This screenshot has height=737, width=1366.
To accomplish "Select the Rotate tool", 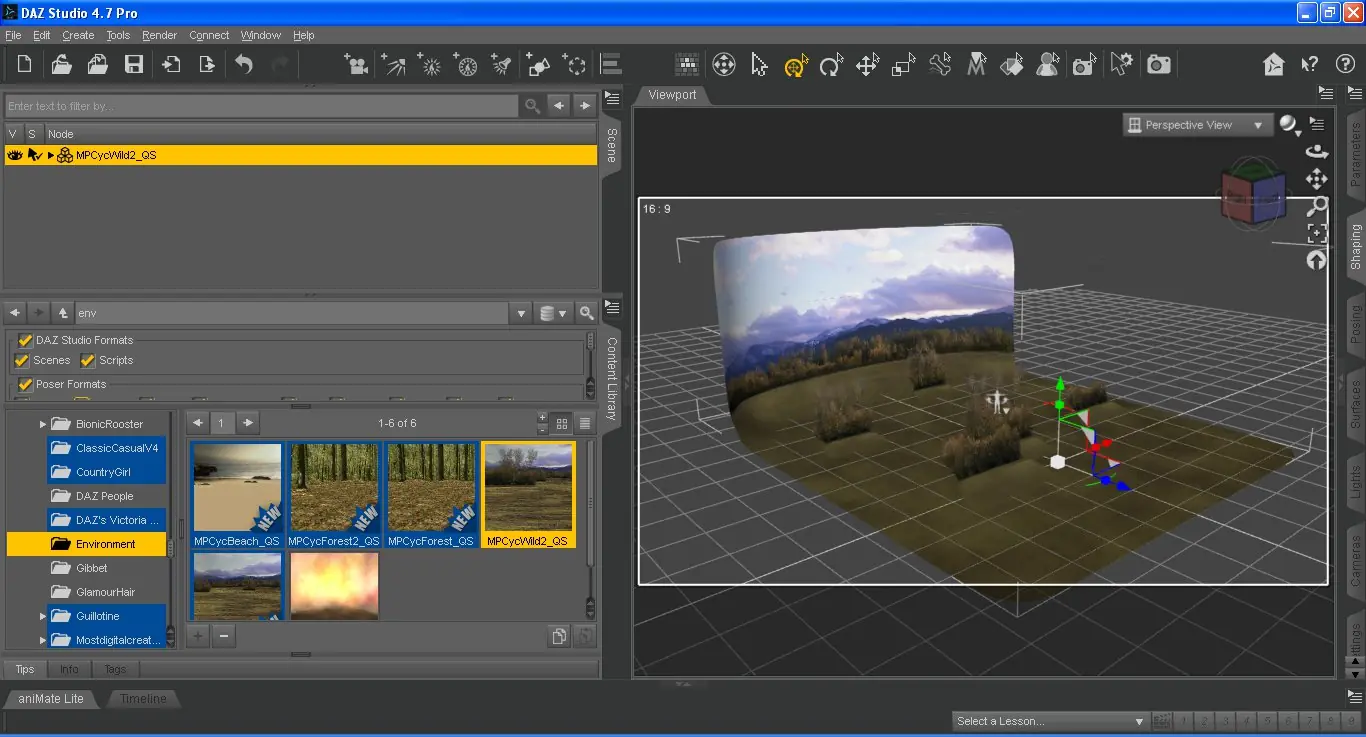I will (830, 66).
